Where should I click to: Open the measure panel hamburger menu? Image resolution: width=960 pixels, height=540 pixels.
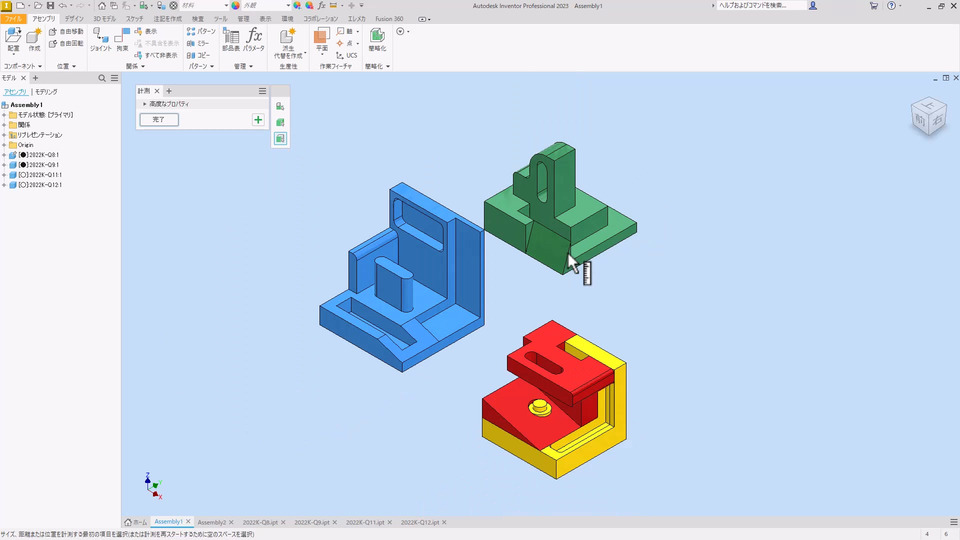(263, 91)
